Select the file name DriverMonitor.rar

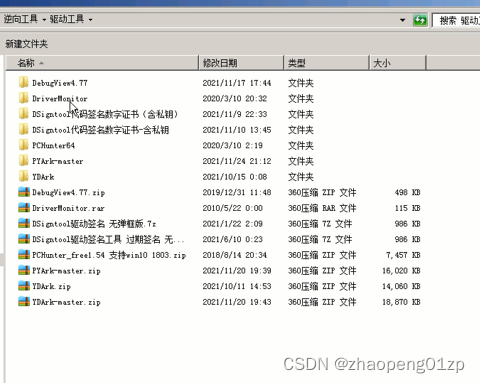point(68,208)
